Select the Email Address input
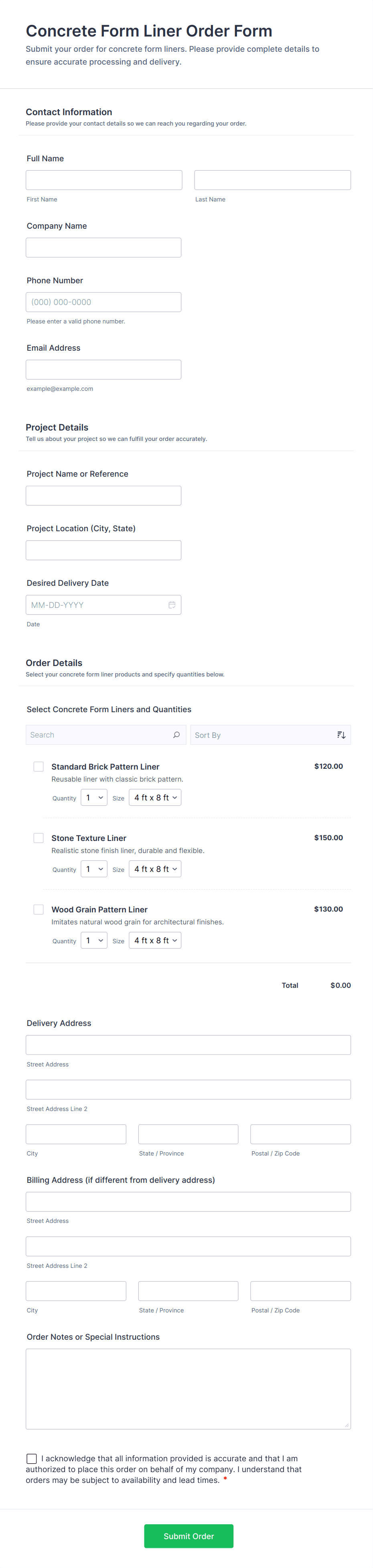 point(103,370)
